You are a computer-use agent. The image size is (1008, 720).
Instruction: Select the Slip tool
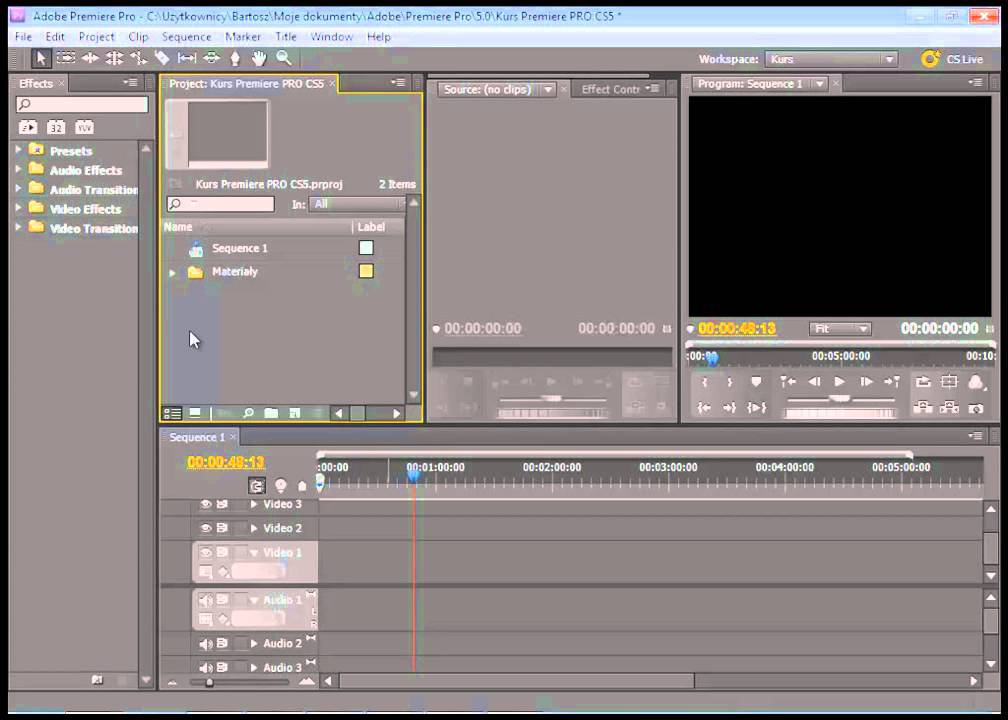point(187,58)
